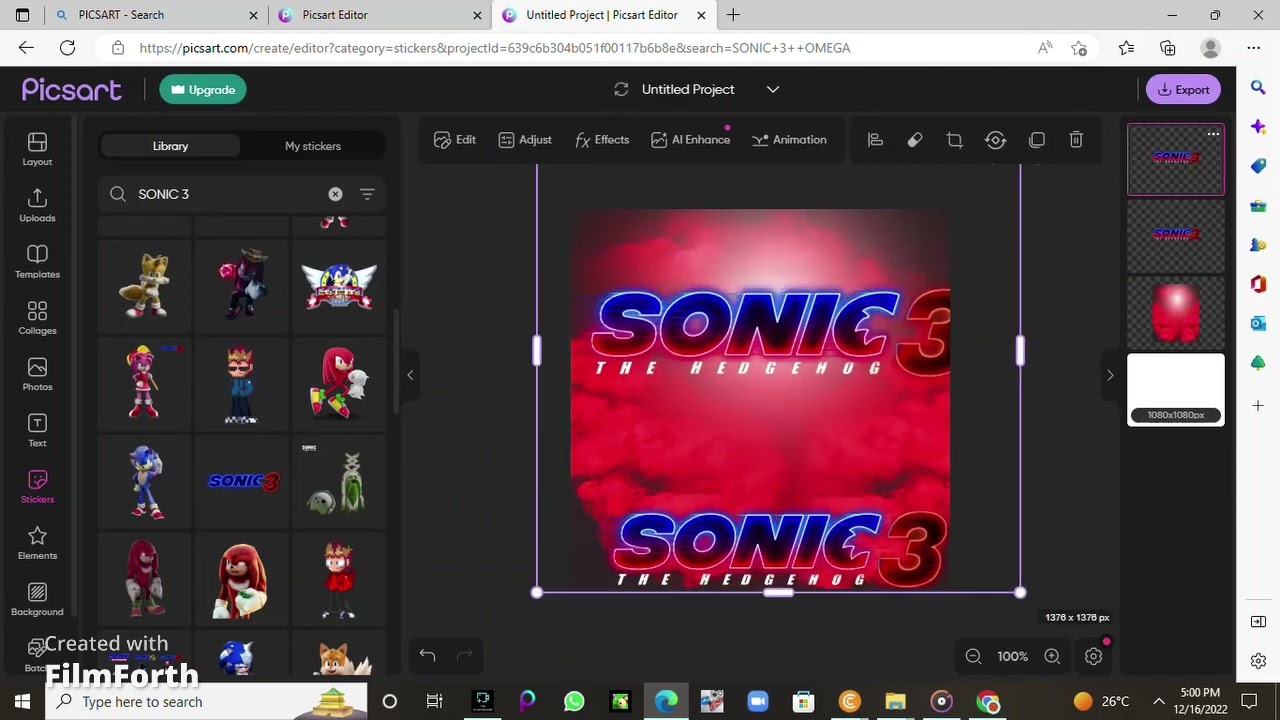Switch to the Library tab
The width and height of the screenshot is (1280, 720).
(170, 146)
